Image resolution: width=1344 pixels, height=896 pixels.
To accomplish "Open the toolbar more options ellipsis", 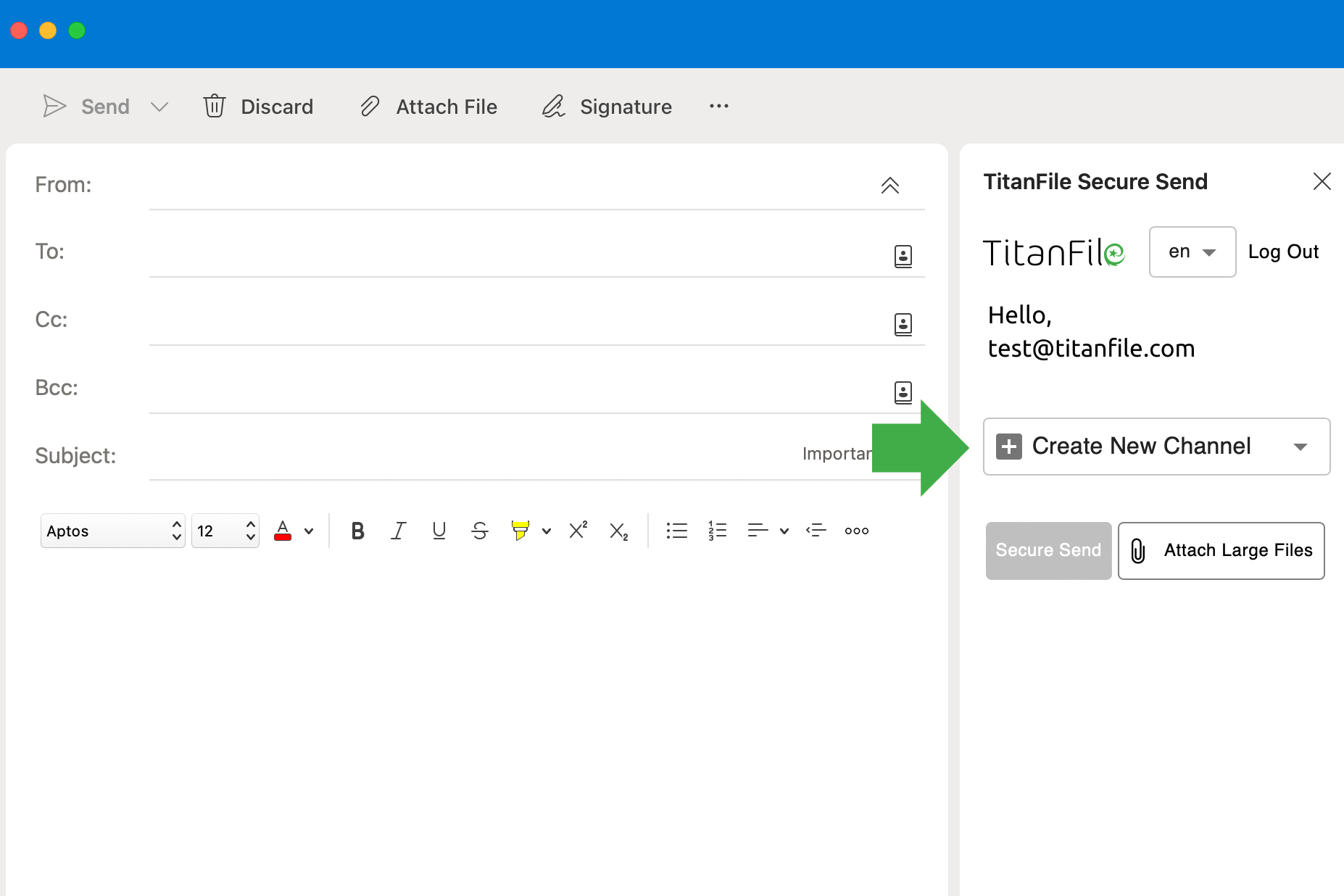I will [x=719, y=106].
